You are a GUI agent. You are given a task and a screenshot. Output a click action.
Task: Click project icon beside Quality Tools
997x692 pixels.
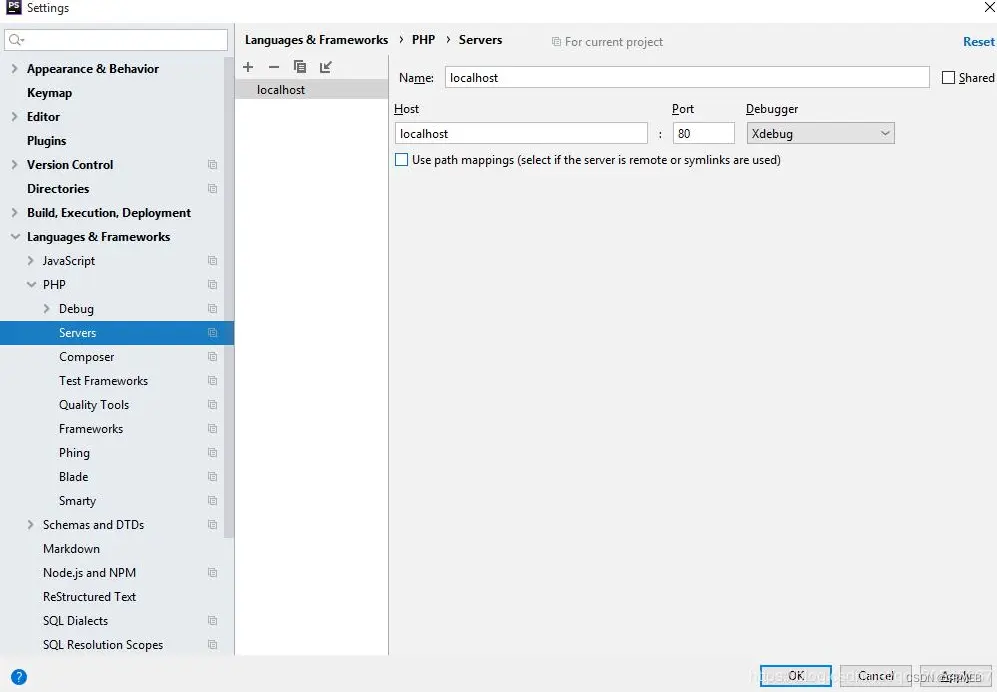(212, 405)
